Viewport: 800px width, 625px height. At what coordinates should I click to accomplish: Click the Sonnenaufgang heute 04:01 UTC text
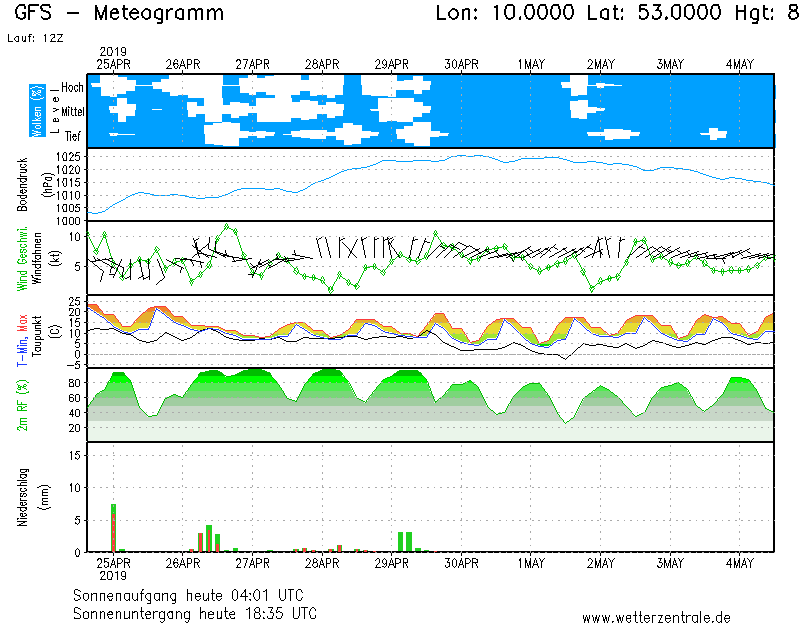point(194,596)
